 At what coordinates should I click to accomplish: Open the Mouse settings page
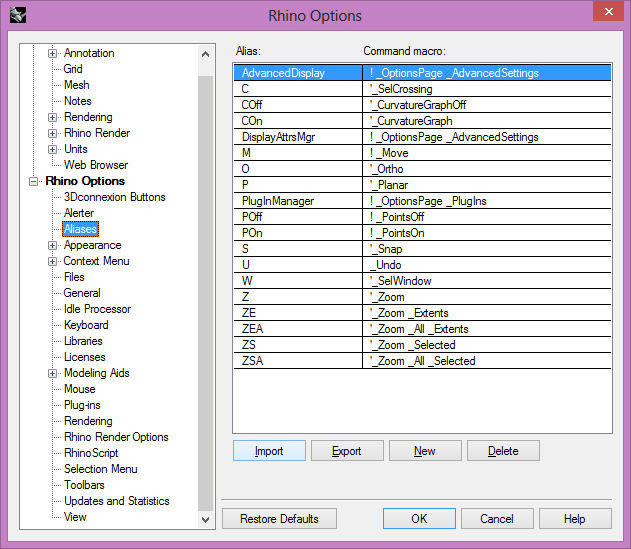click(80, 389)
